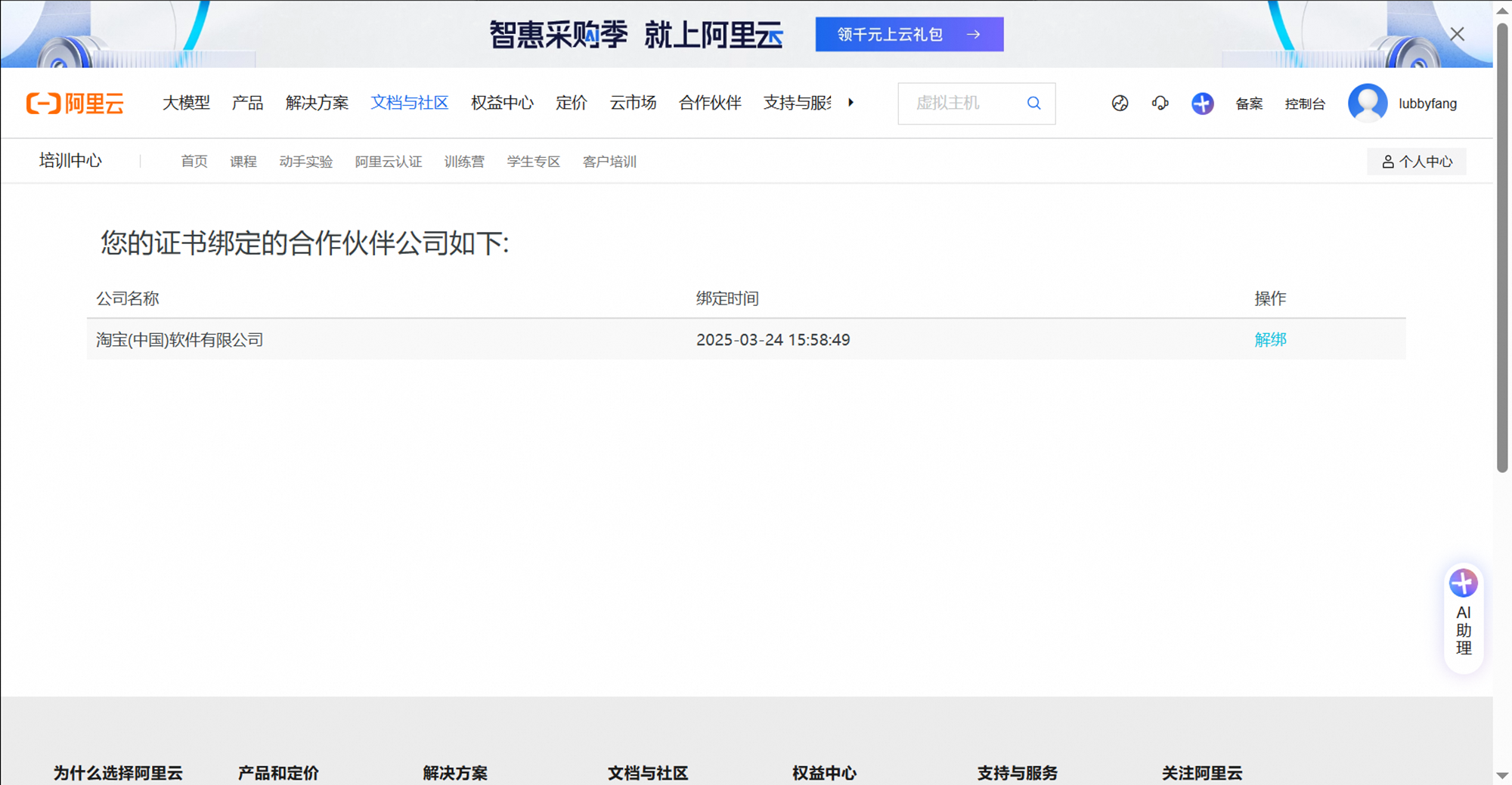The image size is (1512, 785).
Task: Click the blue AI sparkle icon in header
Action: click(x=1202, y=104)
